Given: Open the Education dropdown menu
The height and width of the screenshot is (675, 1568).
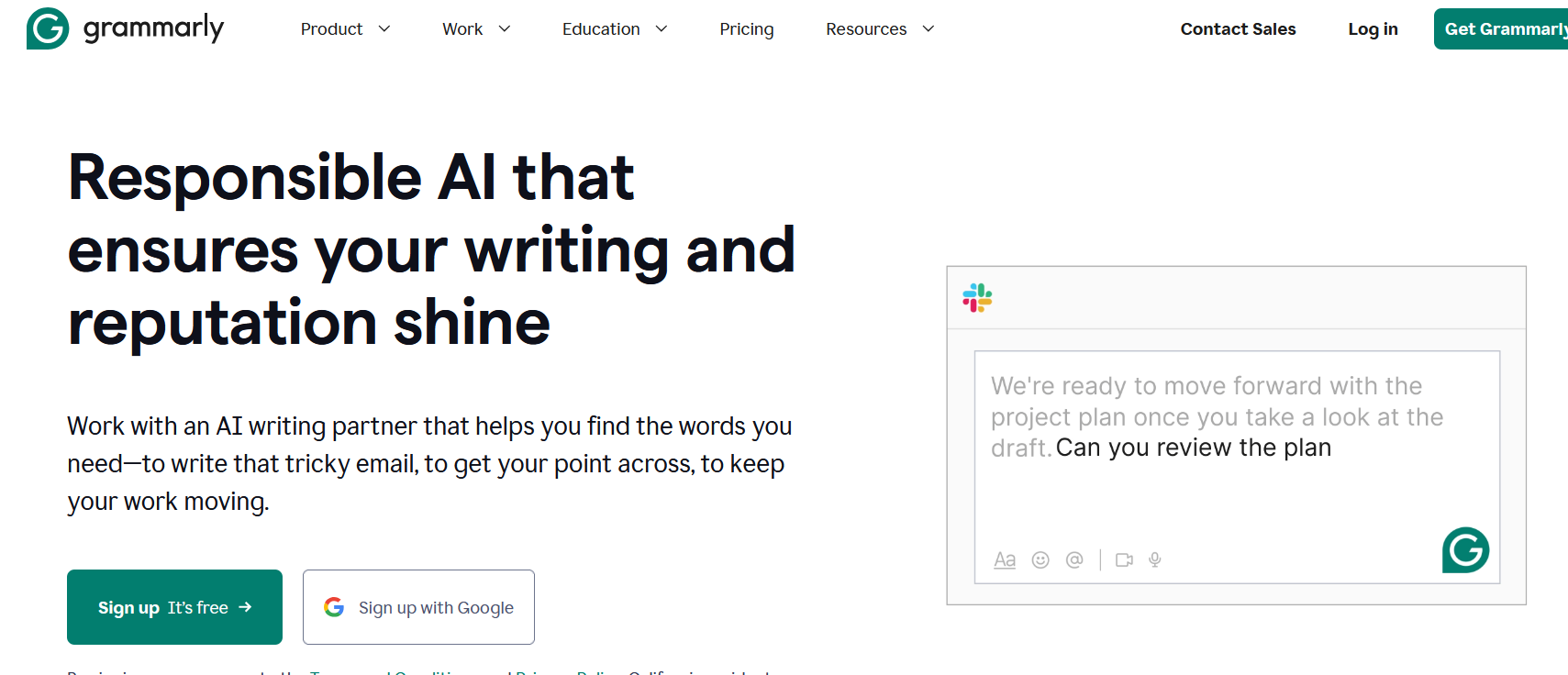Looking at the screenshot, I should 614,29.
